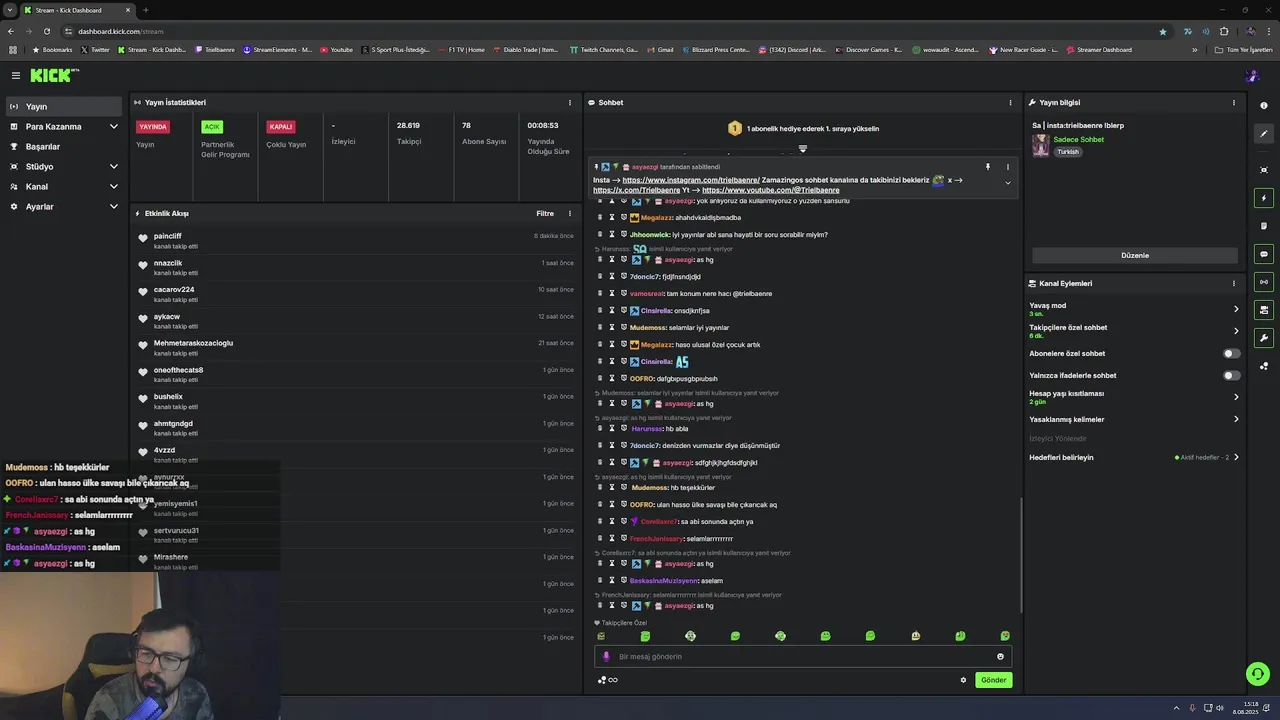Open Yasaklanmış kelimeler settings
The height and width of the screenshot is (720, 1280).
coord(1134,419)
